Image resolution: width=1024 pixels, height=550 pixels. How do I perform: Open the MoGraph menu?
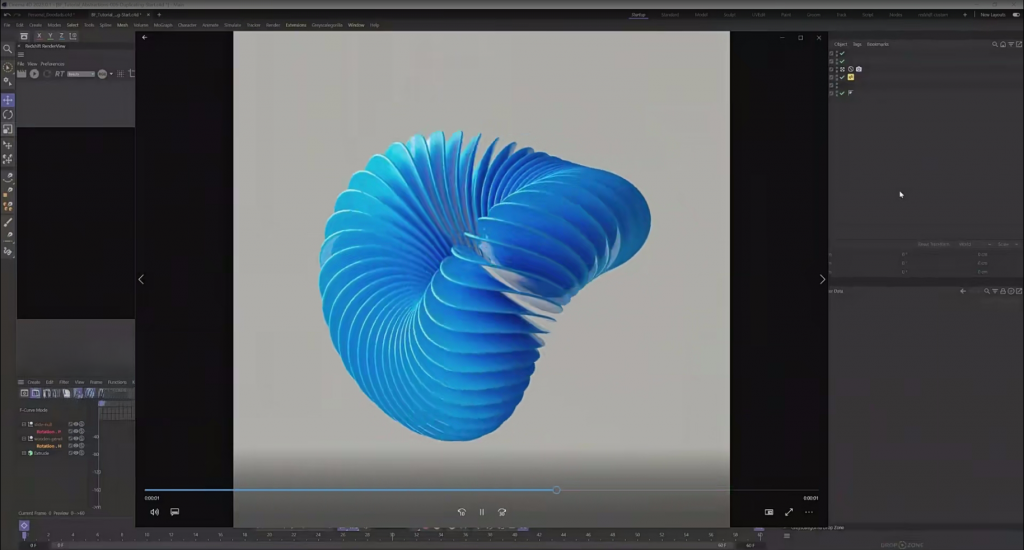click(x=163, y=25)
